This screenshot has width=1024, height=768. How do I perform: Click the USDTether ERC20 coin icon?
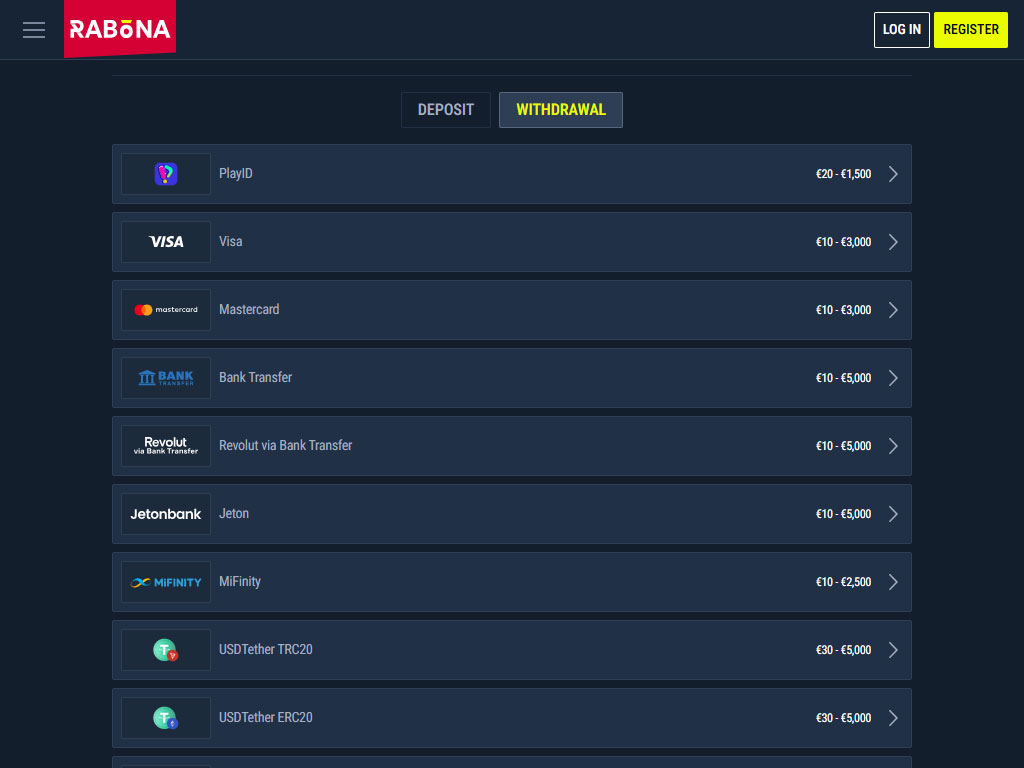click(x=166, y=718)
